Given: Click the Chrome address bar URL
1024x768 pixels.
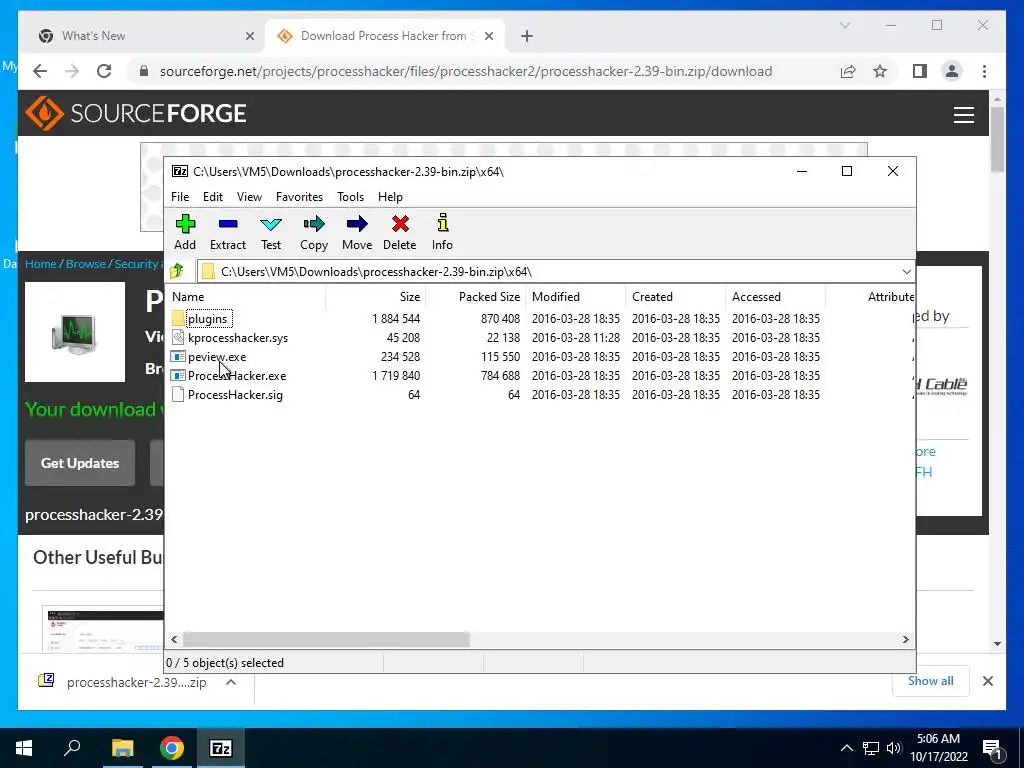Looking at the screenshot, I should click(x=466, y=71).
